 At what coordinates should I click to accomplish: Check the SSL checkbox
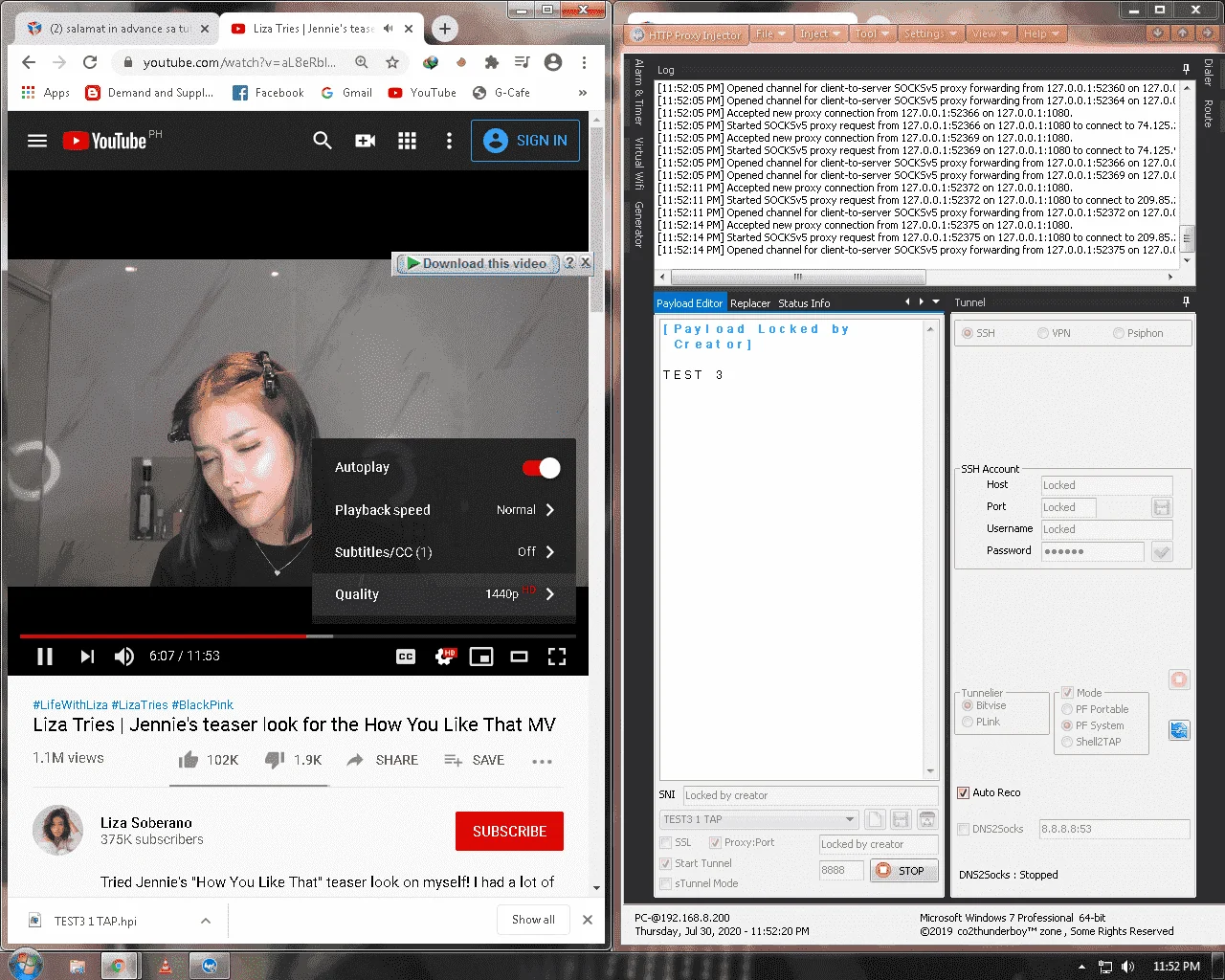point(666,842)
